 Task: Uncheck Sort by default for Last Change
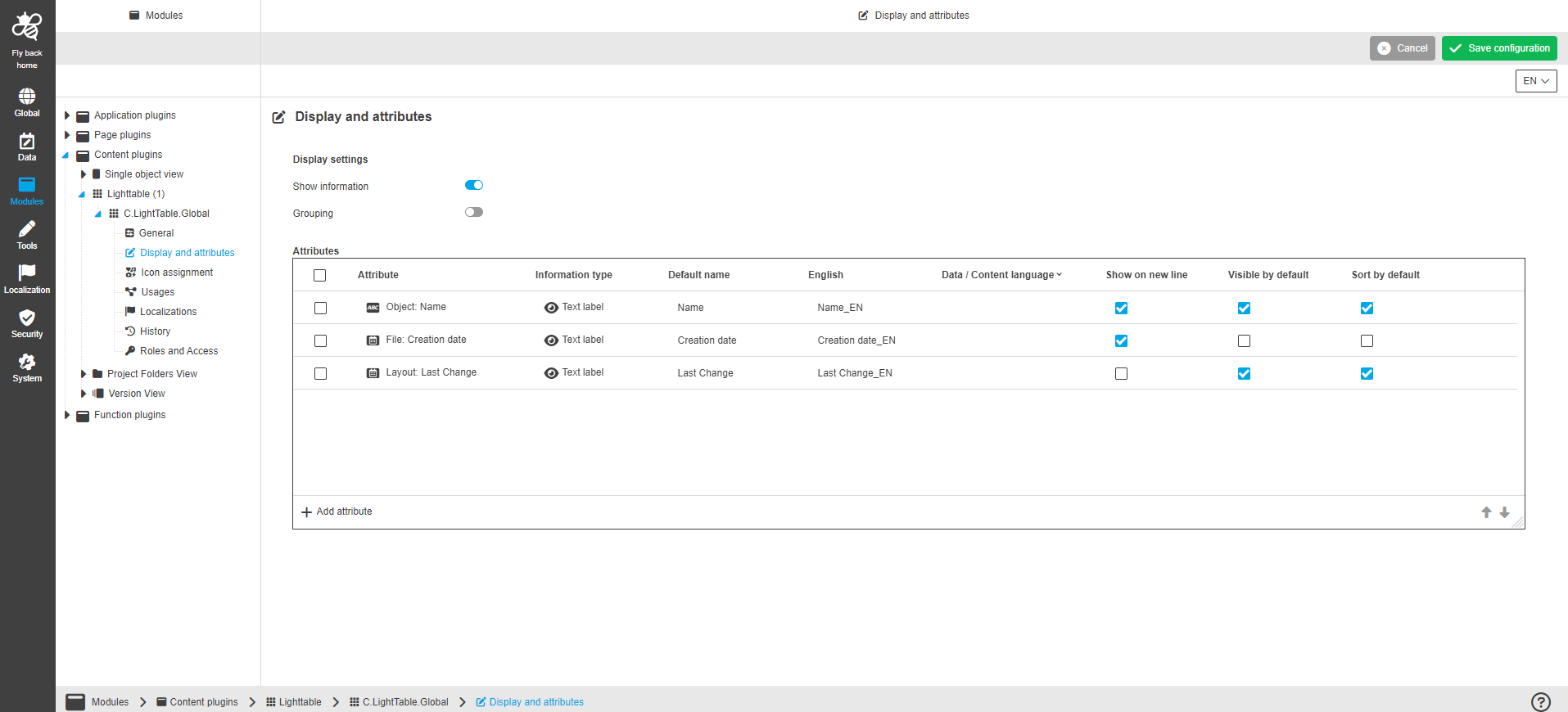tap(1367, 373)
